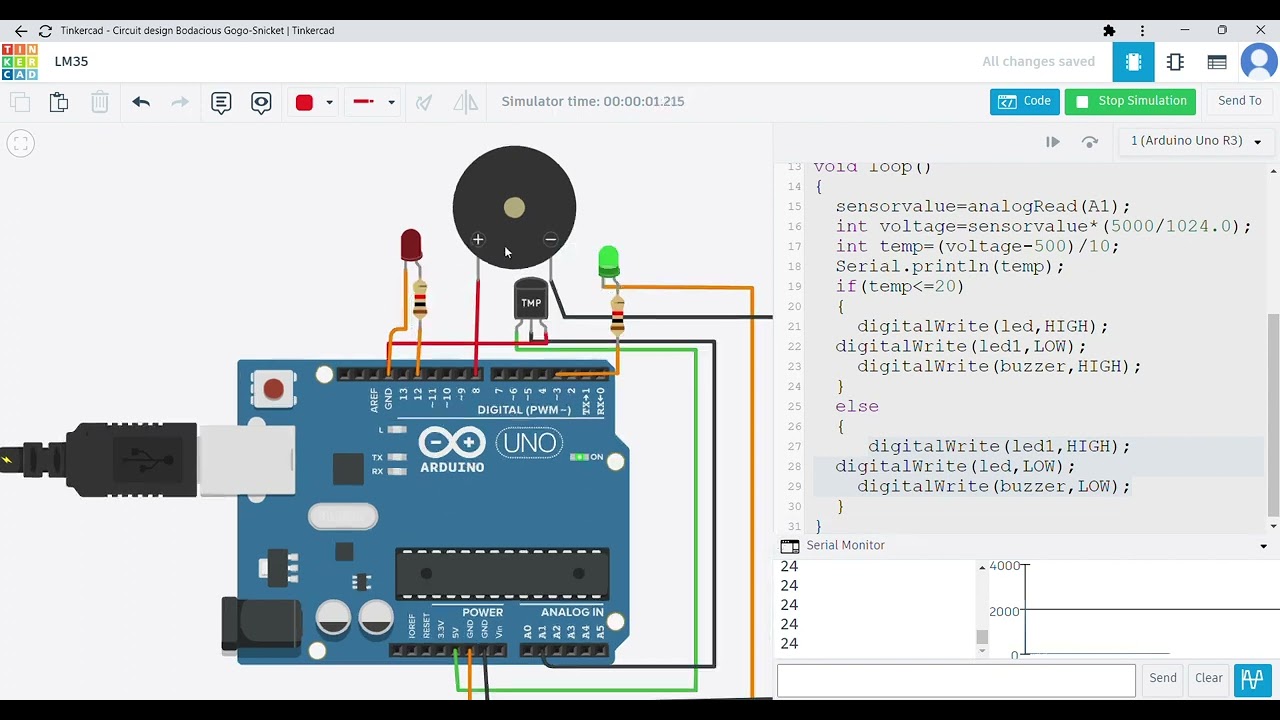Click the TMP temperature sensor

point(531,300)
